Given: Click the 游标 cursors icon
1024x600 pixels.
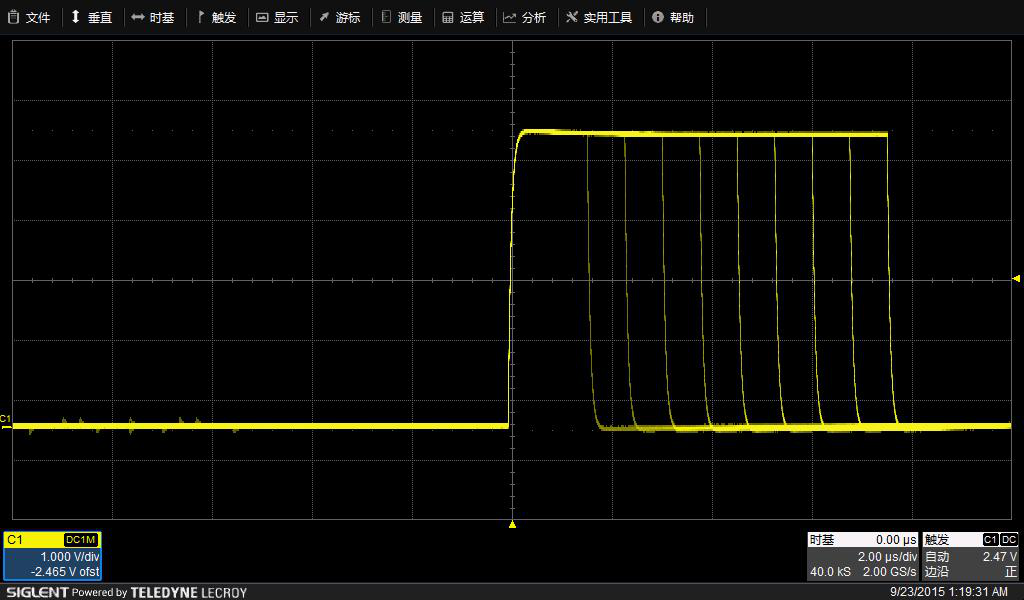Looking at the screenshot, I should (x=324, y=17).
